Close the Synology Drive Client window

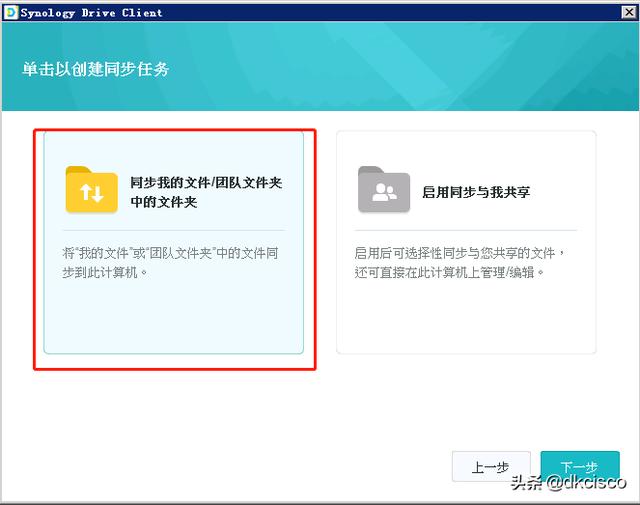pyautogui.click(x=629, y=13)
